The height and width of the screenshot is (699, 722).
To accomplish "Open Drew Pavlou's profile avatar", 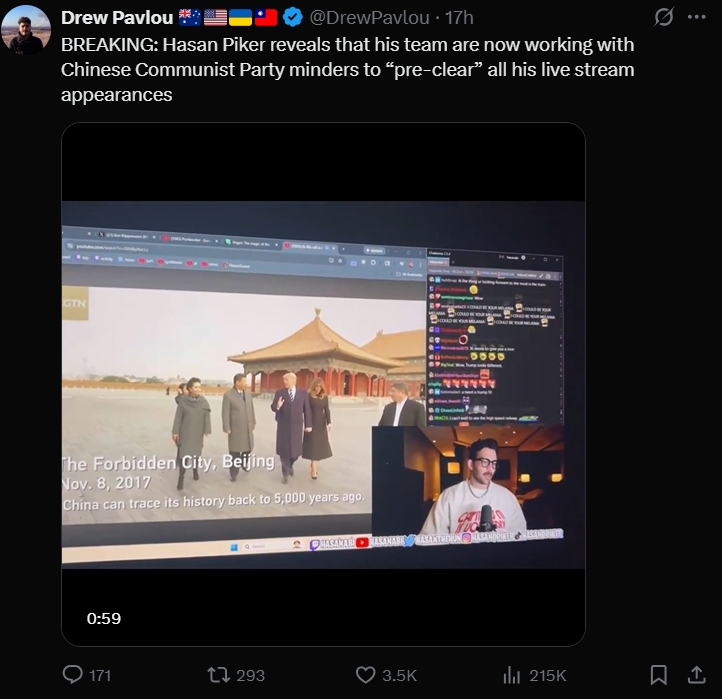I will click(x=26, y=30).
